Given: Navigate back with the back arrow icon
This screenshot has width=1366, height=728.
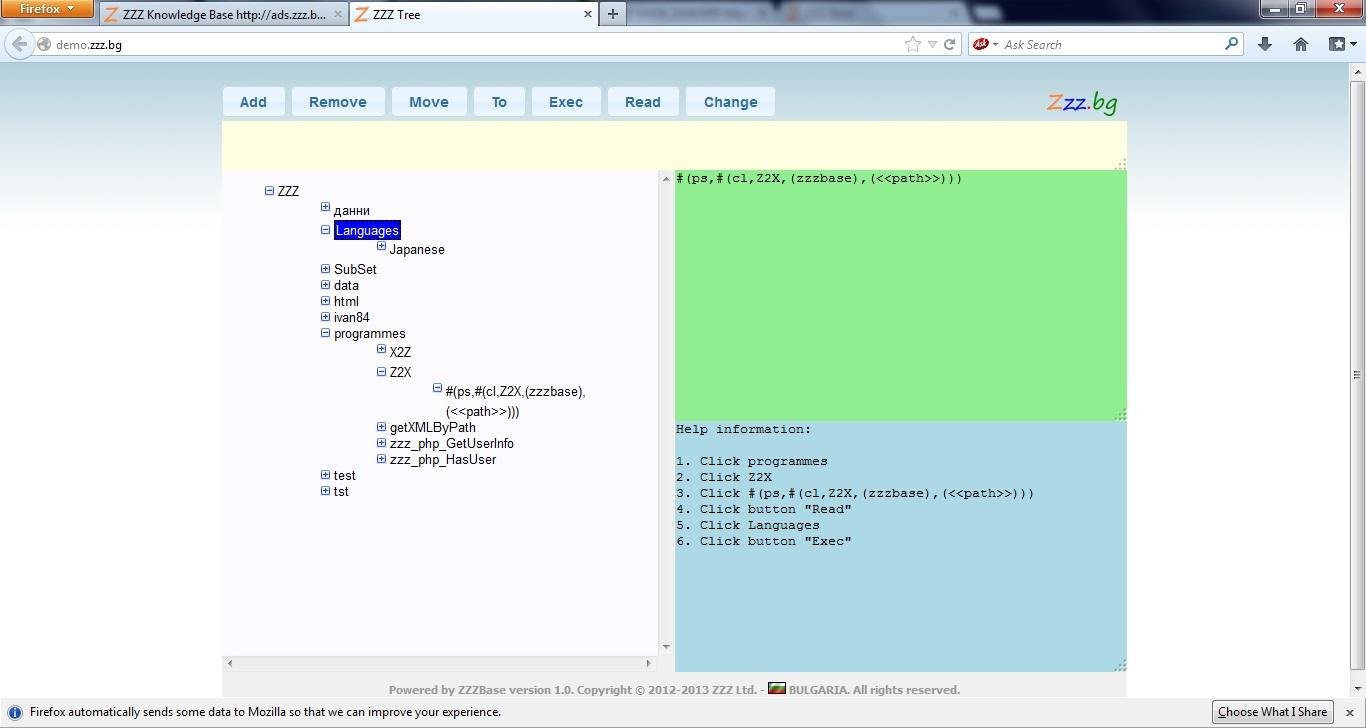Looking at the screenshot, I should pyautogui.click(x=18, y=43).
